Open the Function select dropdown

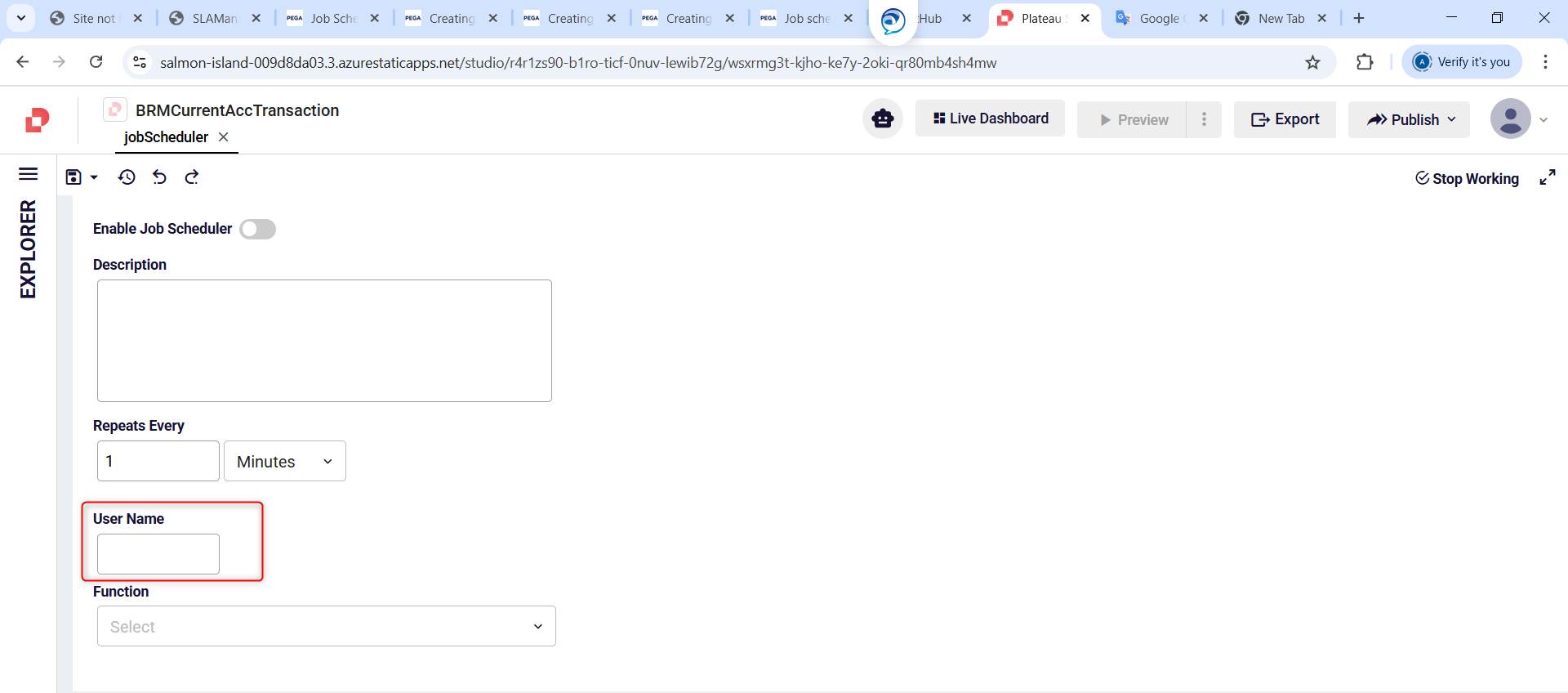click(x=326, y=627)
